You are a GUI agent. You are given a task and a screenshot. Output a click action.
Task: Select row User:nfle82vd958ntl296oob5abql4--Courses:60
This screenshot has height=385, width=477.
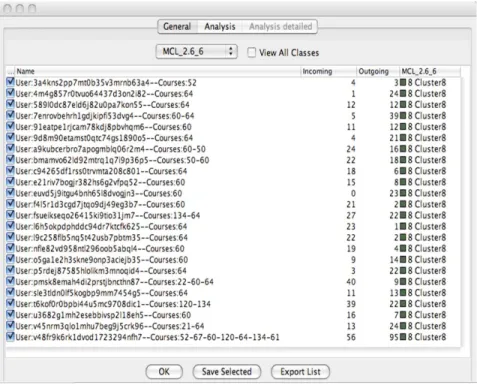(x=233, y=248)
